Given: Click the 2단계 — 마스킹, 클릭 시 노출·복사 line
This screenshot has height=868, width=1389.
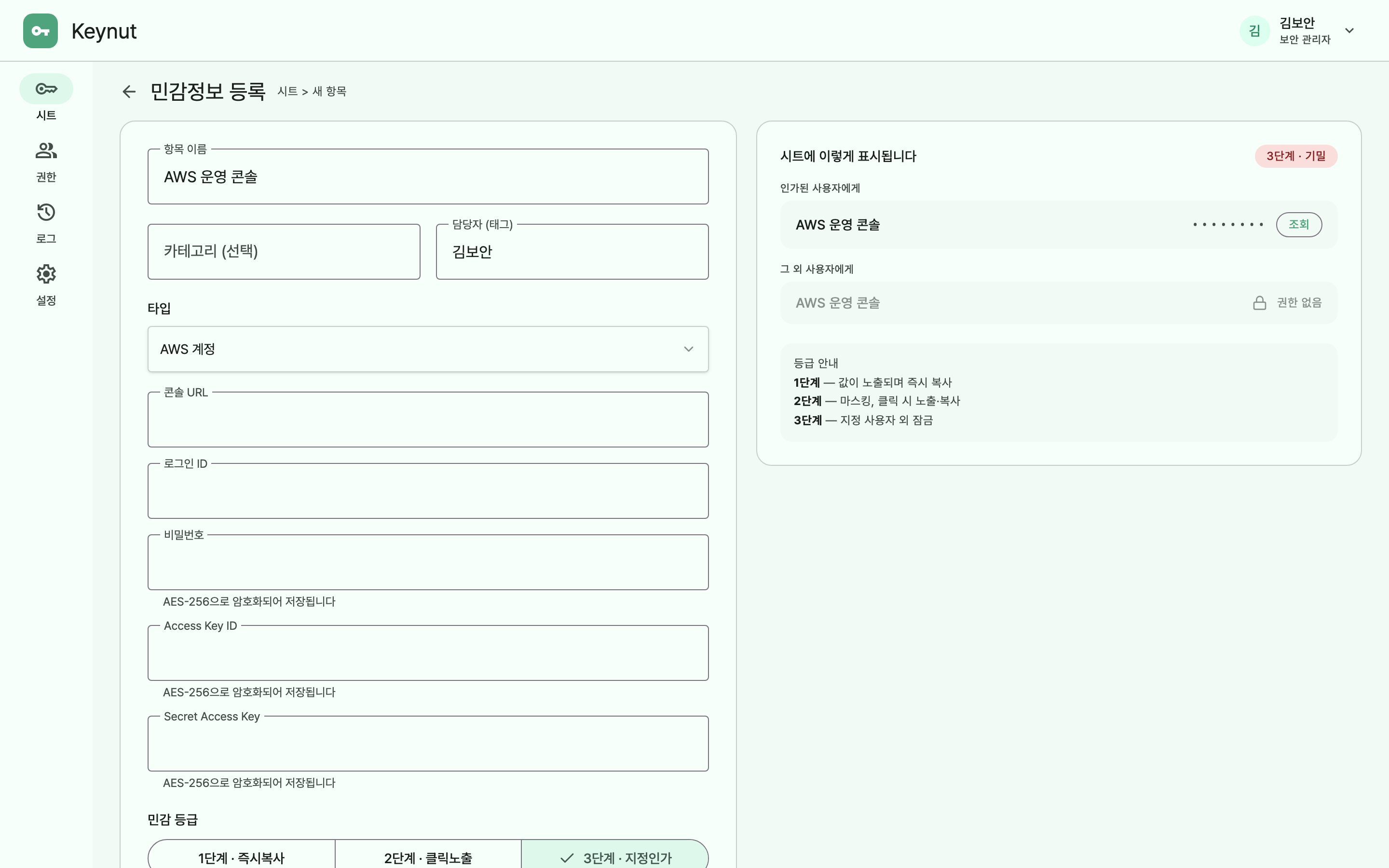Looking at the screenshot, I should [x=876, y=401].
